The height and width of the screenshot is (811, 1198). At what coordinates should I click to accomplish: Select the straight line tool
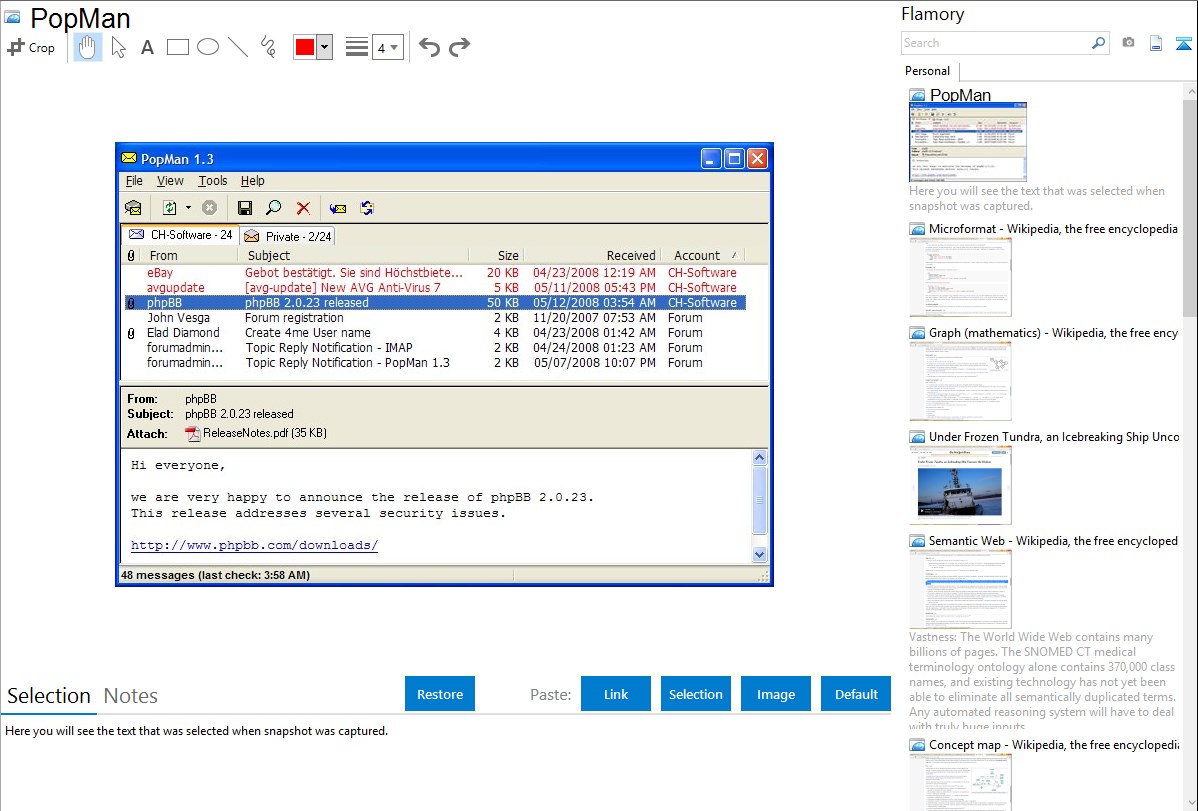coord(238,47)
